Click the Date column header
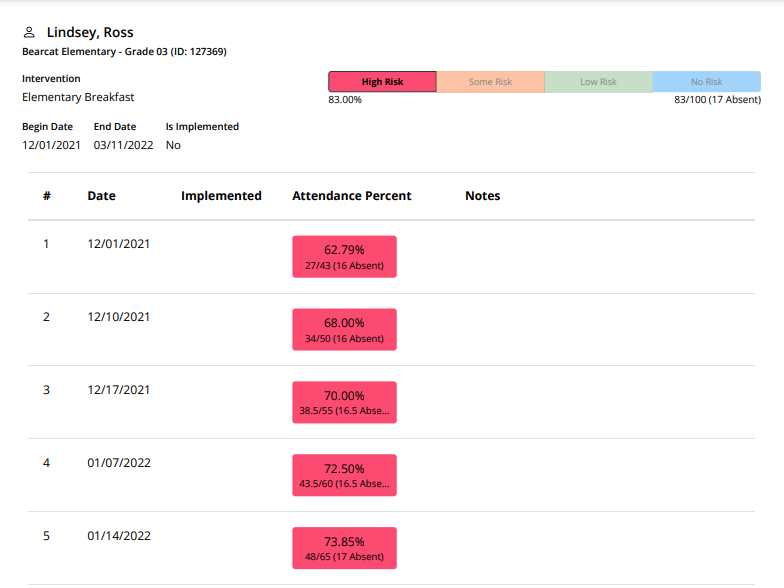 pyautogui.click(x=101, y=196)
